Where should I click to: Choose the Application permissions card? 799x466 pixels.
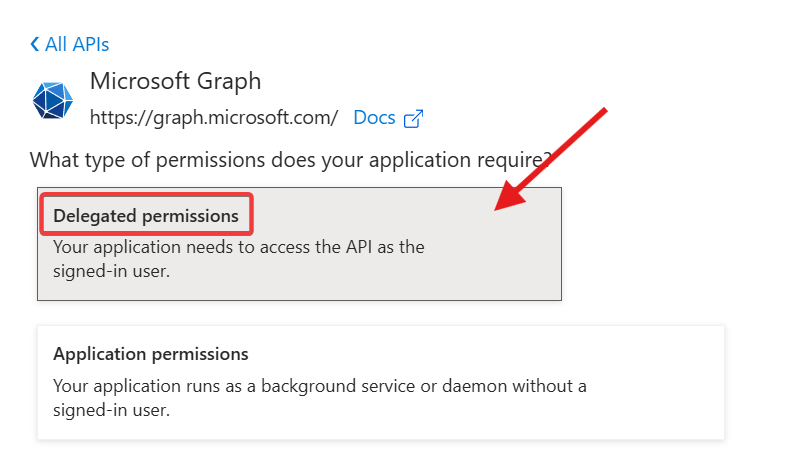tap(381, 382)
